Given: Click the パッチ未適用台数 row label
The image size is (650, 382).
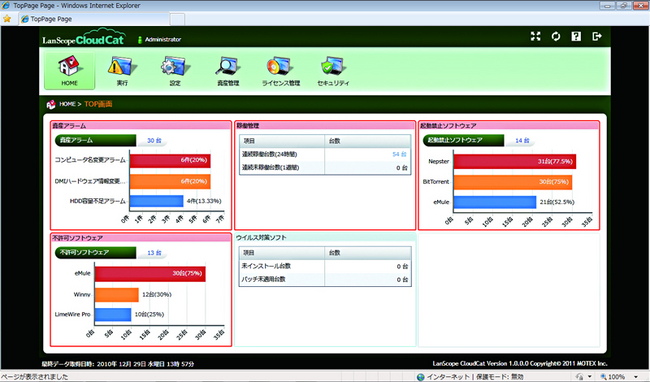Looking at the screenshot, I should [x=264, y=279].
